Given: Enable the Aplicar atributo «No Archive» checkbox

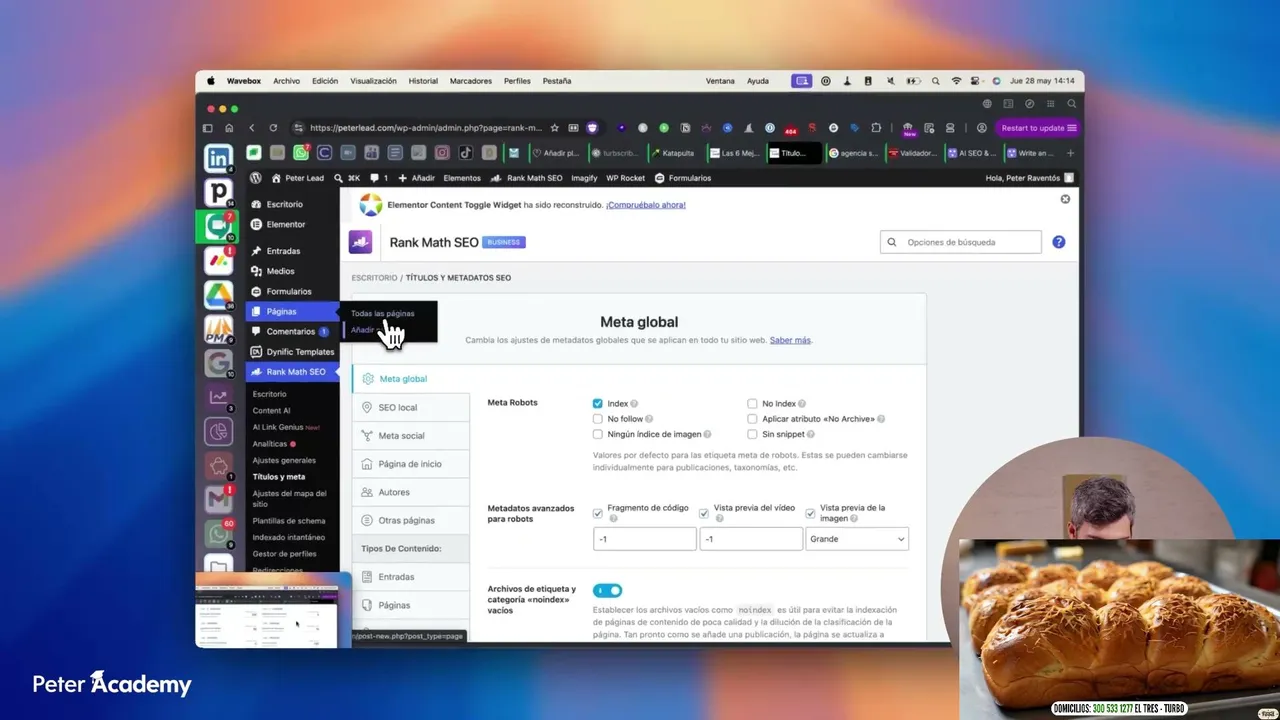Looking at the screenshot, I should coord(753,419).
